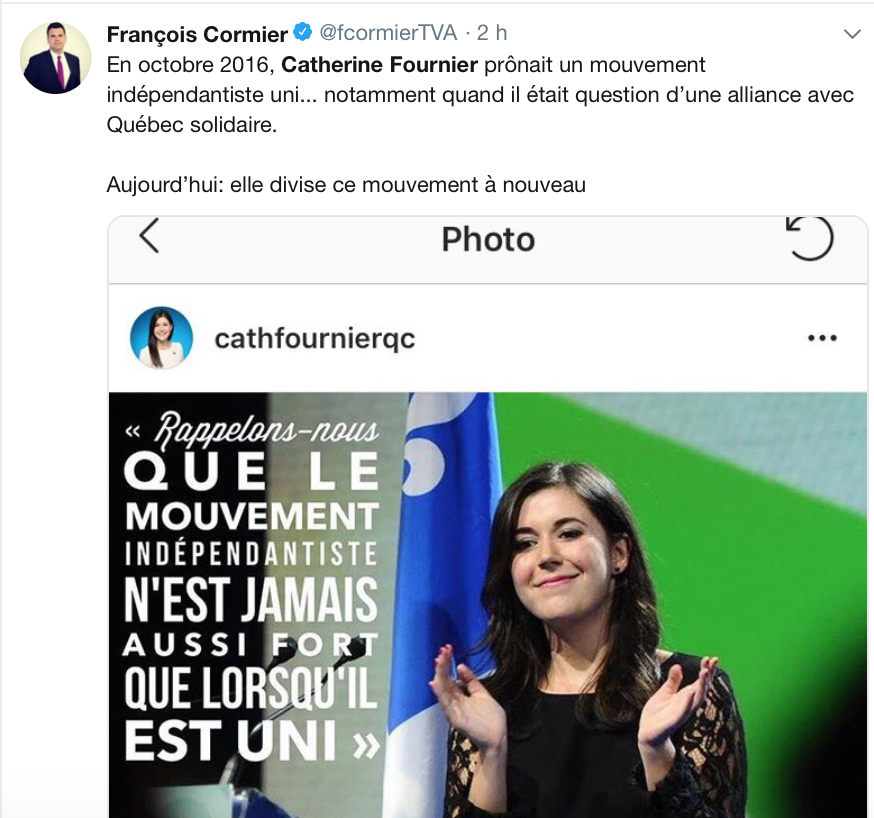
Task: Select the bold Catherine Fournier text
Action: (379, 65)
